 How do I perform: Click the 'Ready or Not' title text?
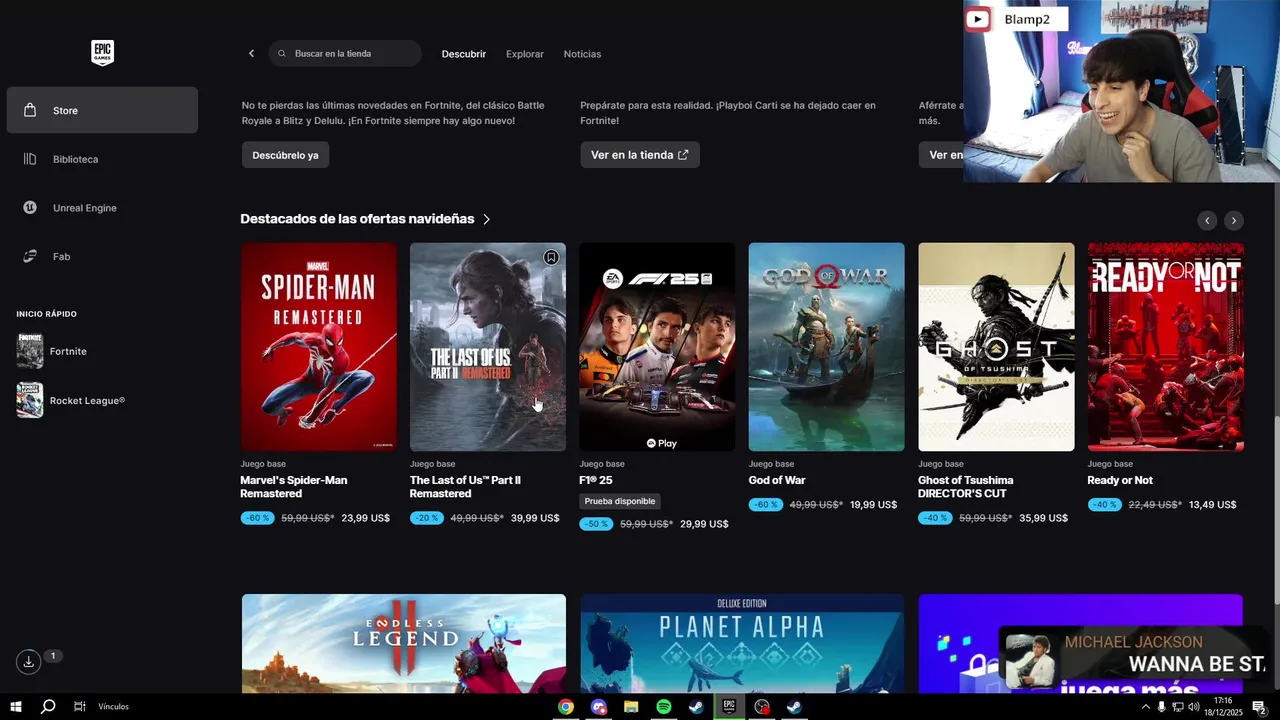click(x=1120, y=481)
